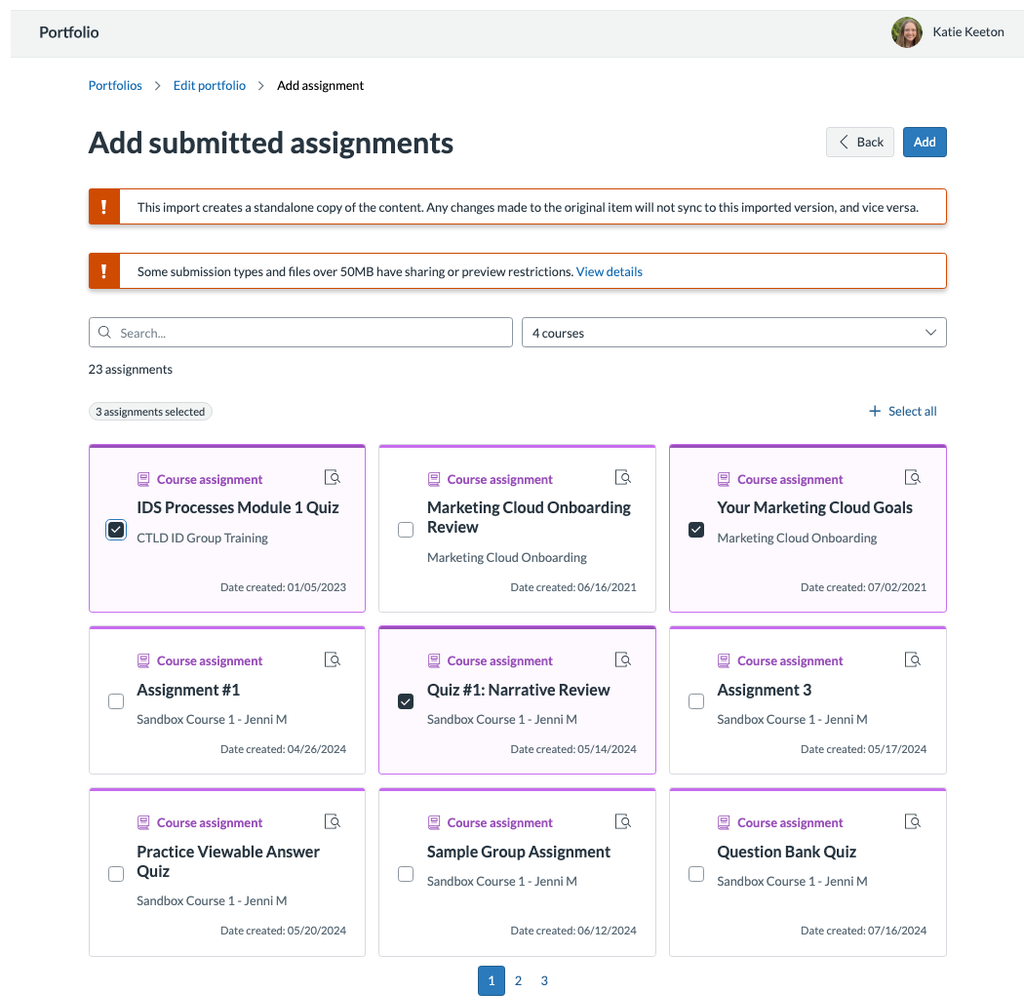Check Practice Viewable Answer Quiz checkbox
The height and width of the screenshot is (1000, 1024).
(116, 874)
